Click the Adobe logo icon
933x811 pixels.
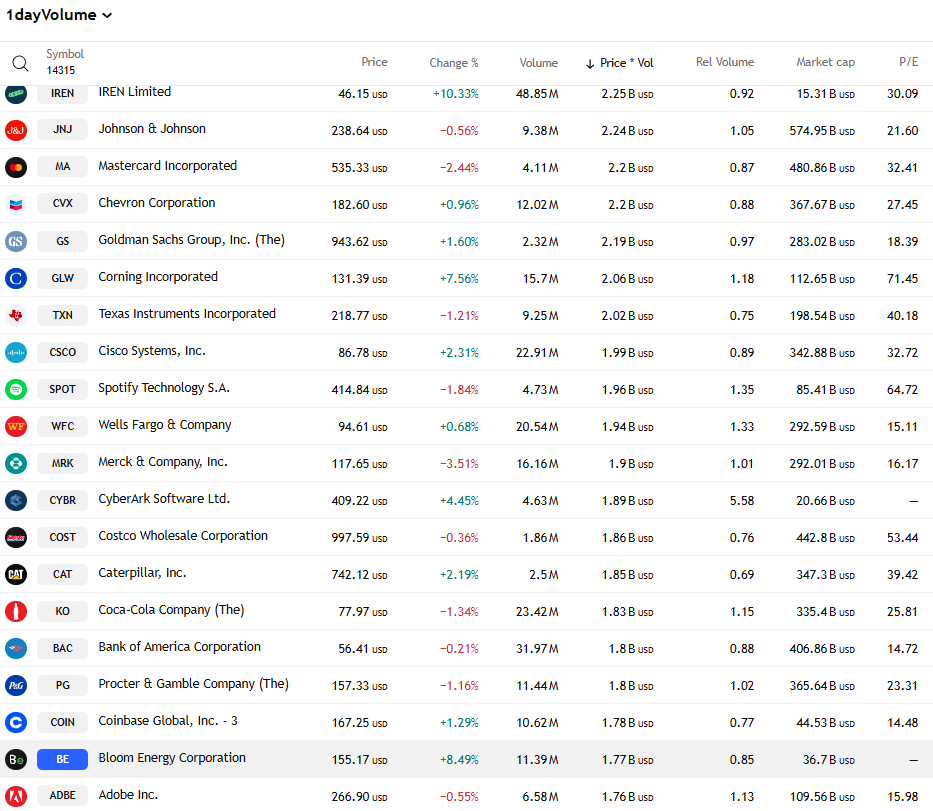tap(16, 796)
